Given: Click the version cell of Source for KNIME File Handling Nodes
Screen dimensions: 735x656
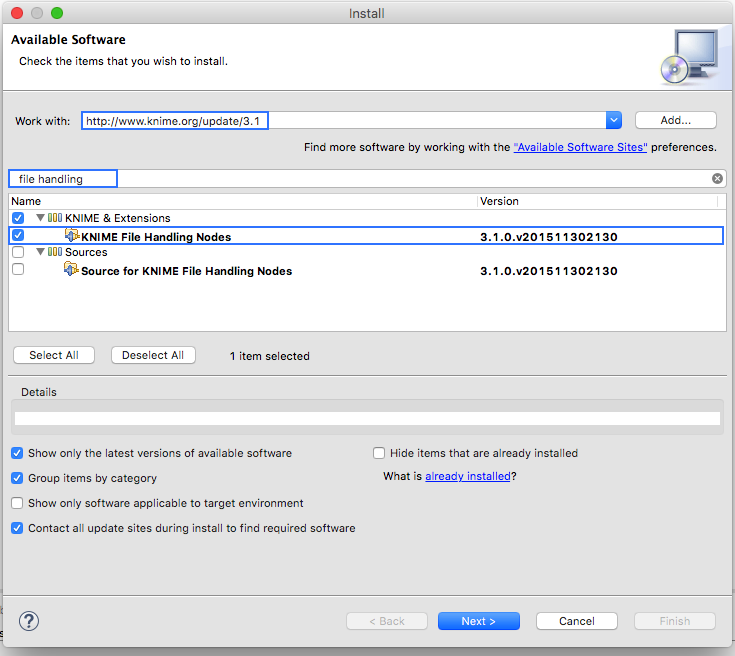Looking at the screenshot, I should coord(549,271).
